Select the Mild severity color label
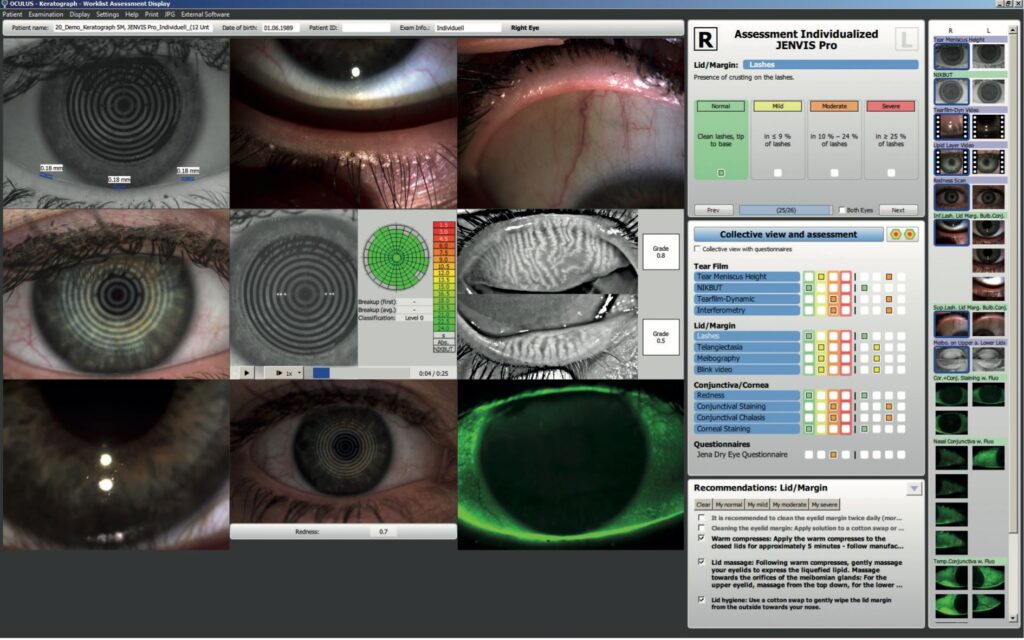Viewport: 1024px width, 640px height. [x=777, y=106]
